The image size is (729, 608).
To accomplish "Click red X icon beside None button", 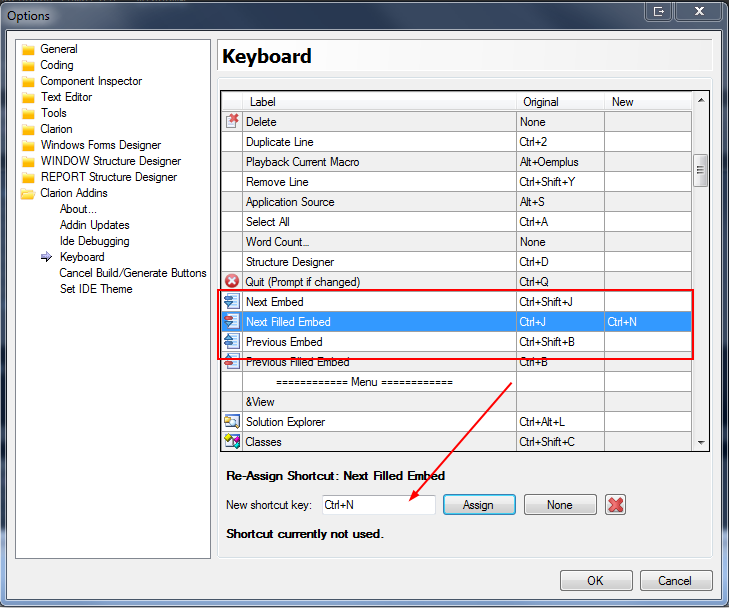I will pos(616,505).
